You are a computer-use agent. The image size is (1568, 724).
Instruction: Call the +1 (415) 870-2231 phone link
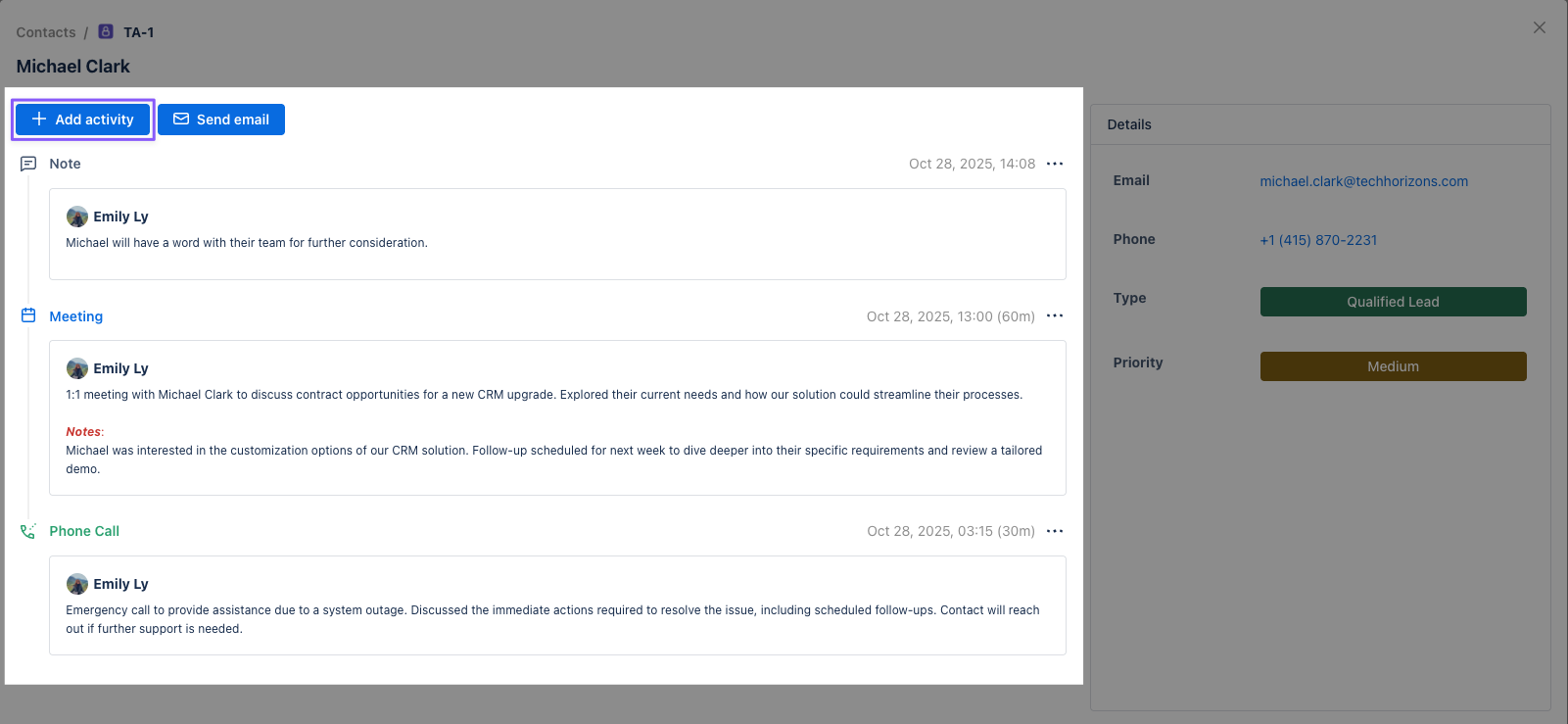[x=1317, y=240]
